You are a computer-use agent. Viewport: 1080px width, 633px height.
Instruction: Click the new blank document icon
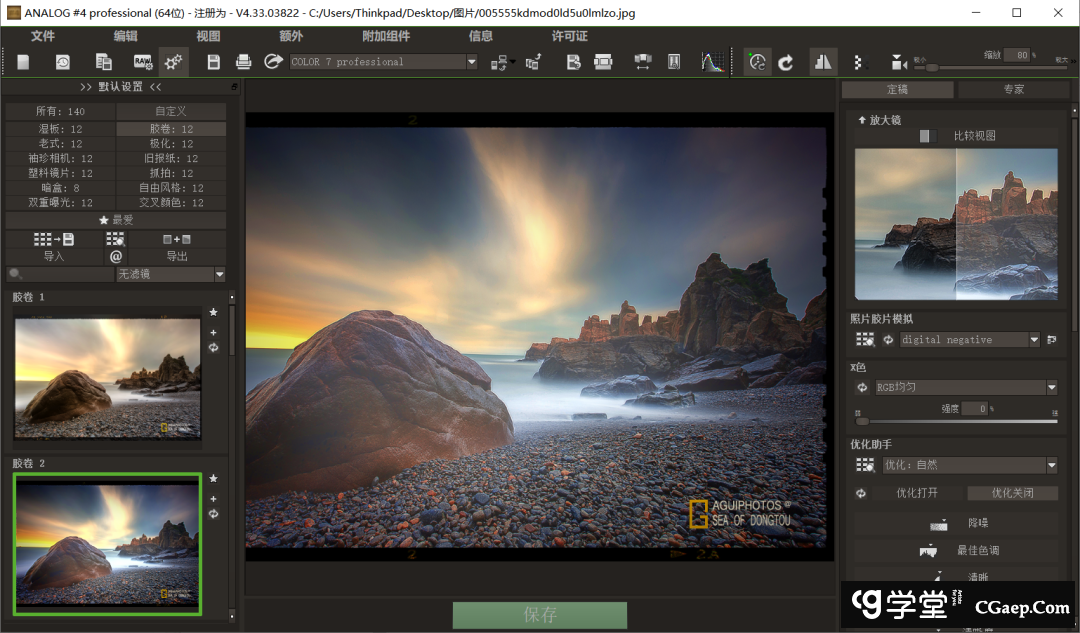(23, 62)
